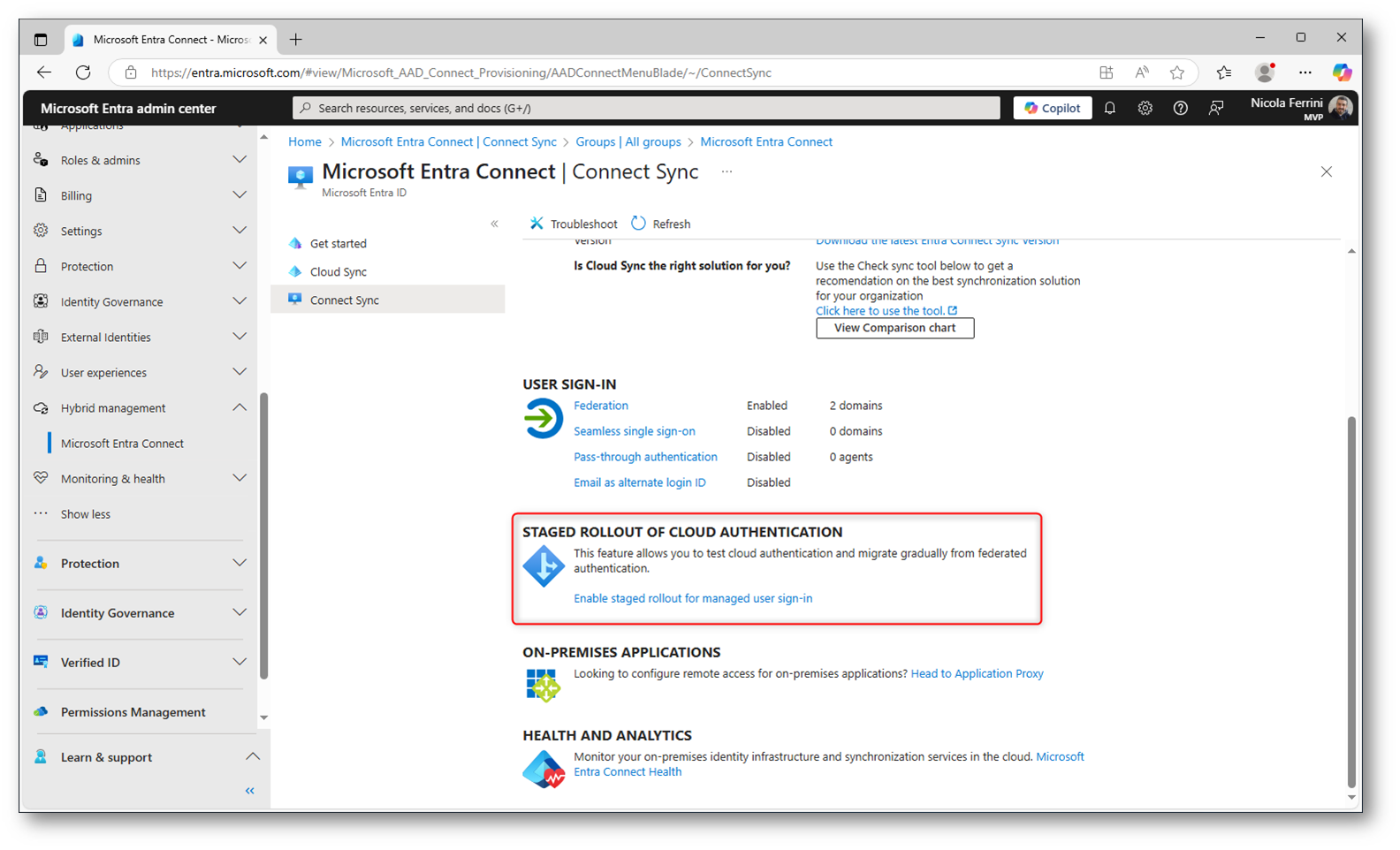Screen dimensions: 1400x850
Task: Go to Home breadcrumb
Action: pyautogui.click(x=305, y=141)
